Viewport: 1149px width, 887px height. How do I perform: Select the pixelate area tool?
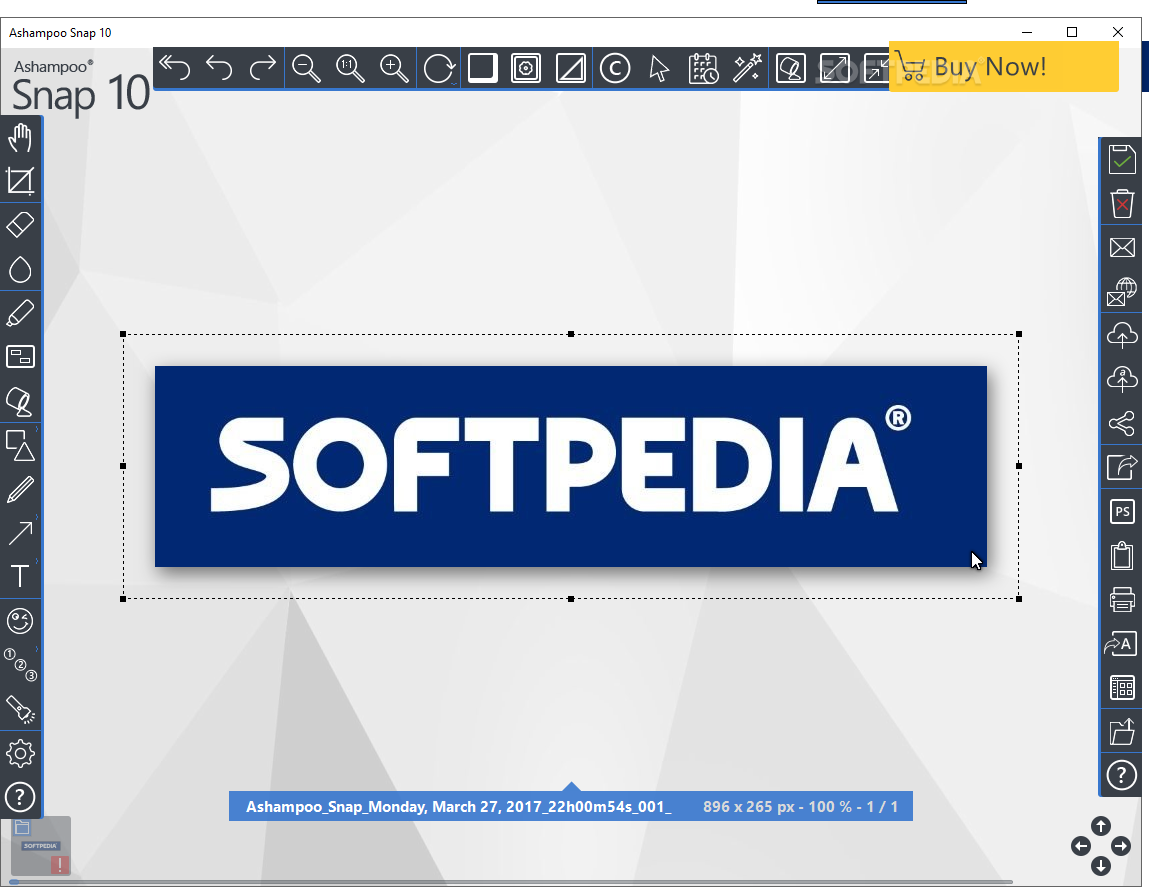point(20,357)
